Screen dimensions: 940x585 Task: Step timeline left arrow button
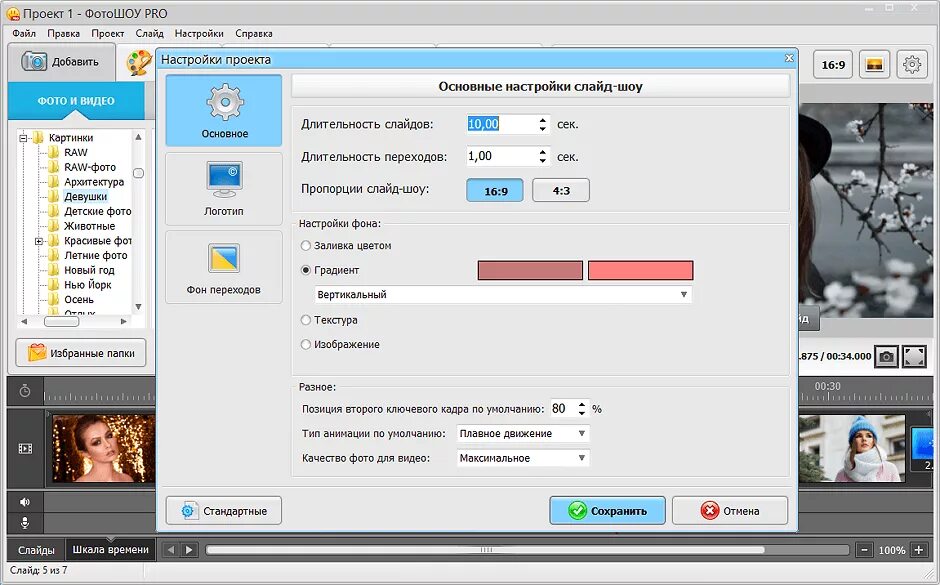pyautogui.click(x=171, y=550)
